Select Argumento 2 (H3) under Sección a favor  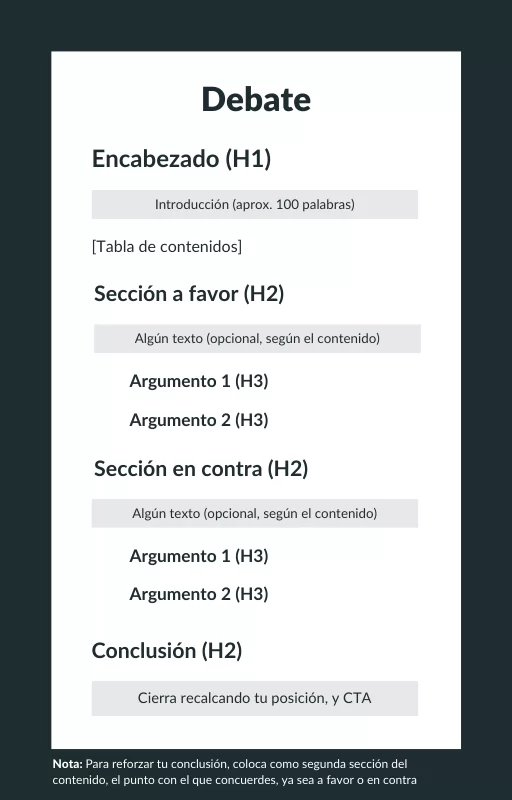[199, 420]
